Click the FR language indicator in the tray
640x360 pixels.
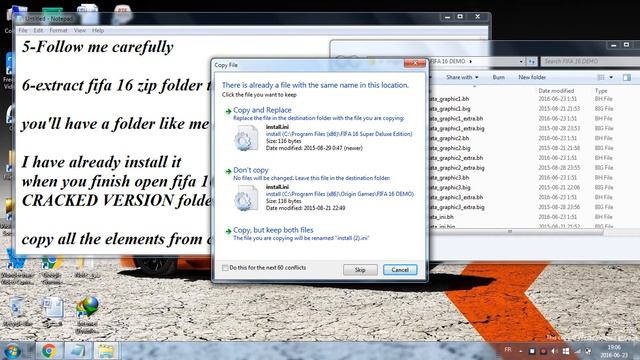pos(508,350)
